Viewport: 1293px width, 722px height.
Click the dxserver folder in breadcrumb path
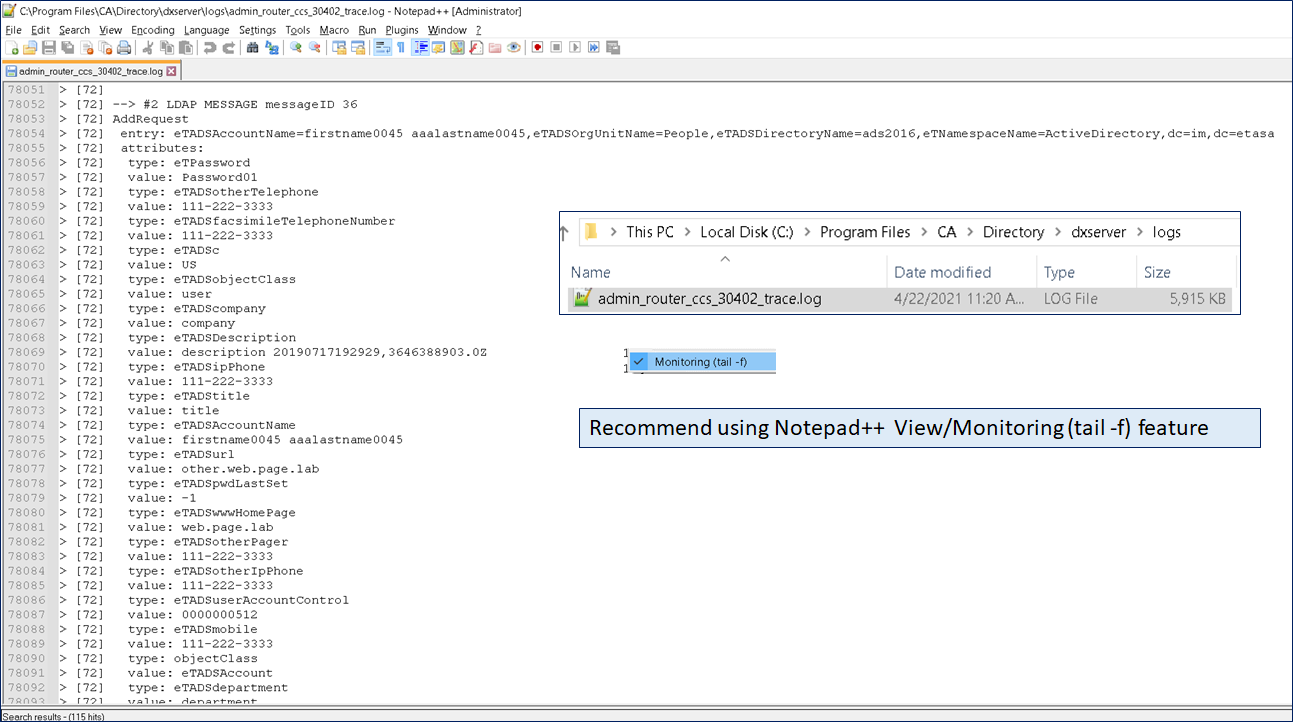(x=1099, y=232)
